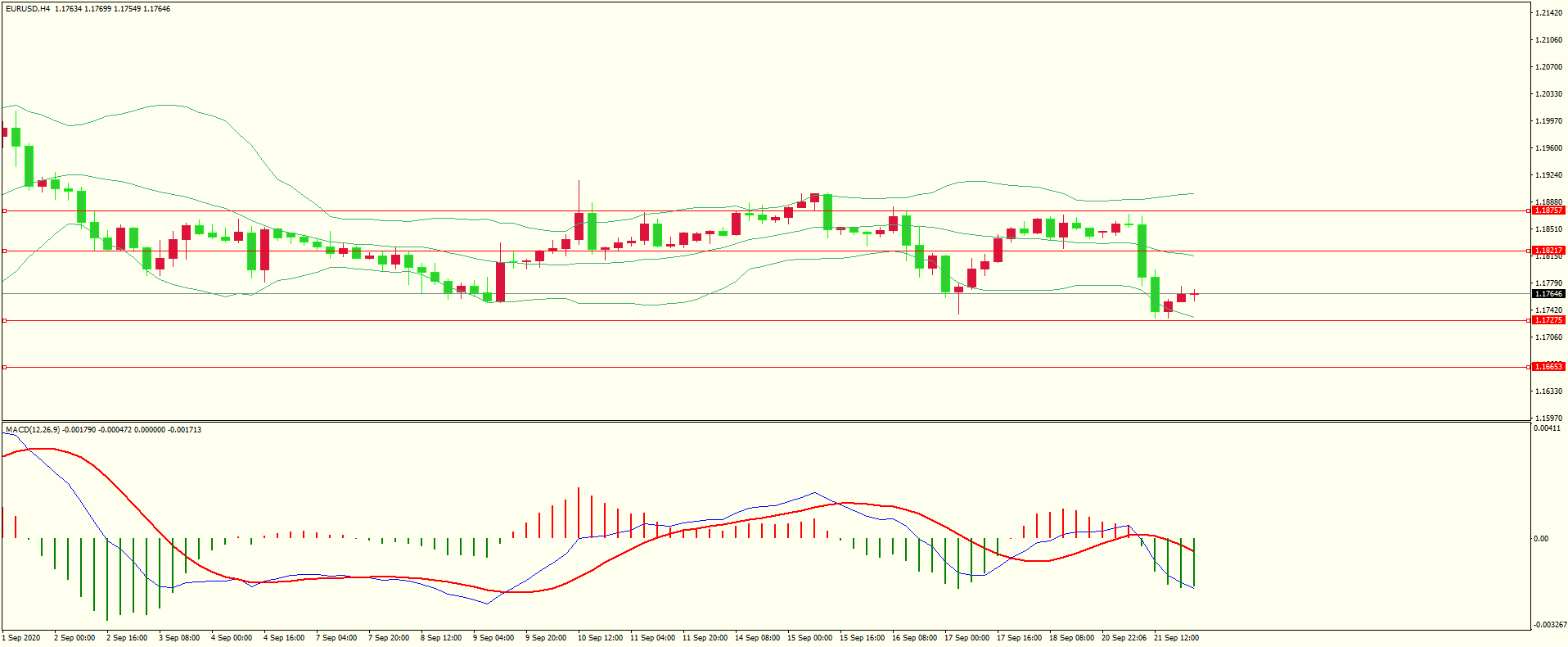Click the black current price tag 1.17646
This screenshot has height=647, width=1568.
[1548, 294]
